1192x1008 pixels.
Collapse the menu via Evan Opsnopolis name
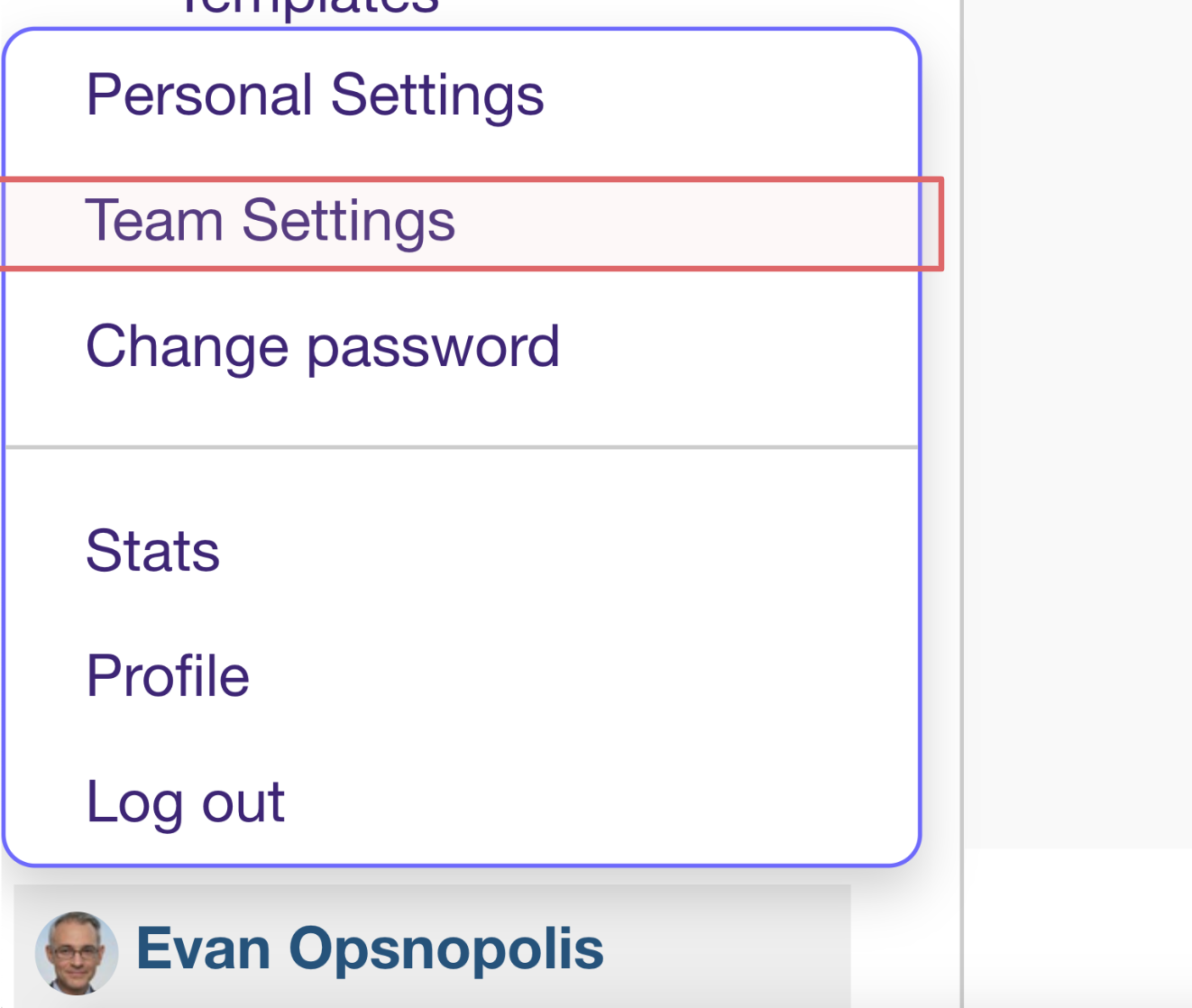[x=370, y=949]
